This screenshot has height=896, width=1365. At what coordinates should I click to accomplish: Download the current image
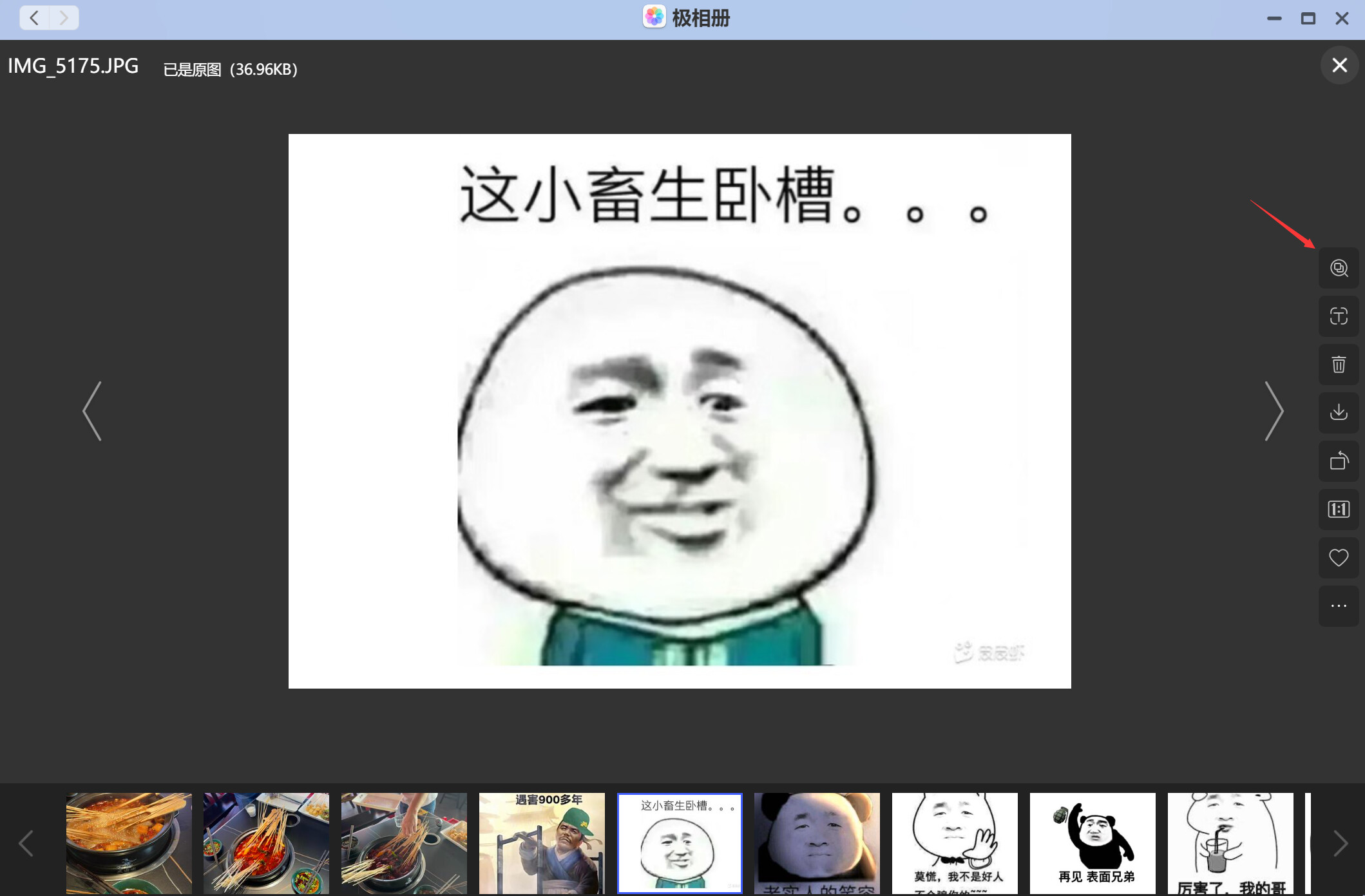pos(1338,412)
